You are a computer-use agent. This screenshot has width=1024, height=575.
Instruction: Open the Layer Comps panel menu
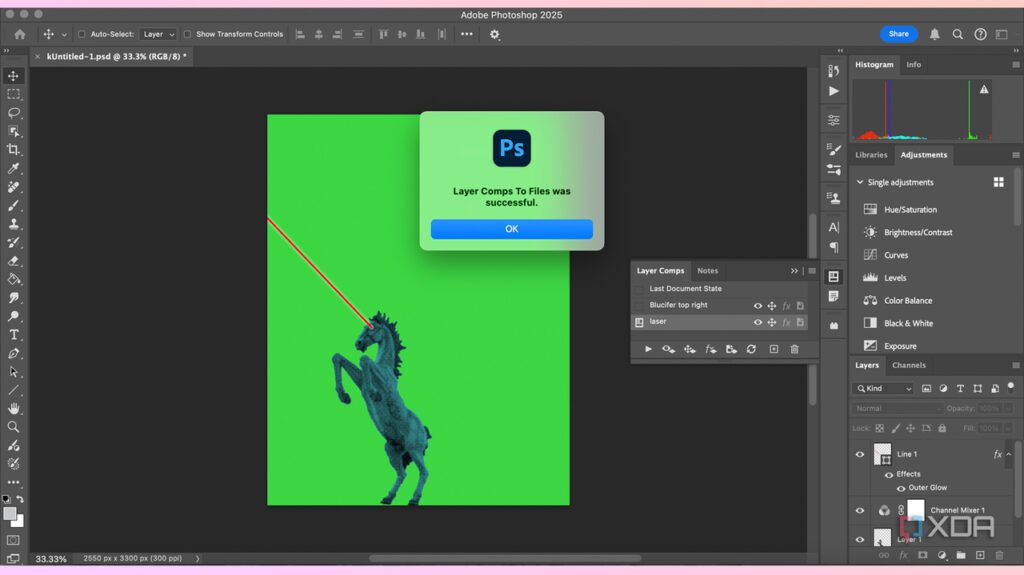click(x=812, y=271)
